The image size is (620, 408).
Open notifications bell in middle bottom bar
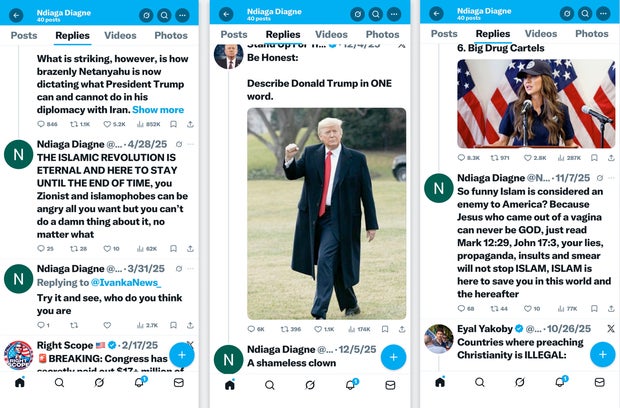[351, 384]
